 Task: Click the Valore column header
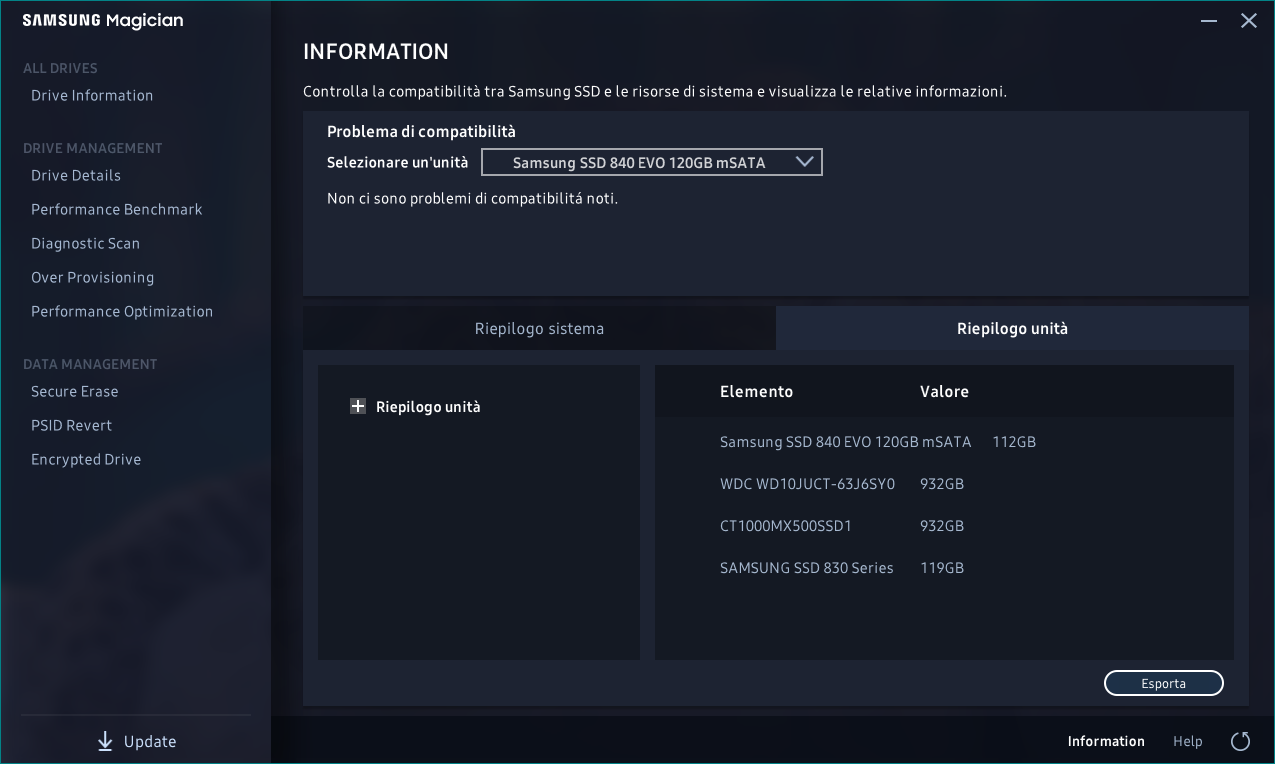tap(944, 391)
